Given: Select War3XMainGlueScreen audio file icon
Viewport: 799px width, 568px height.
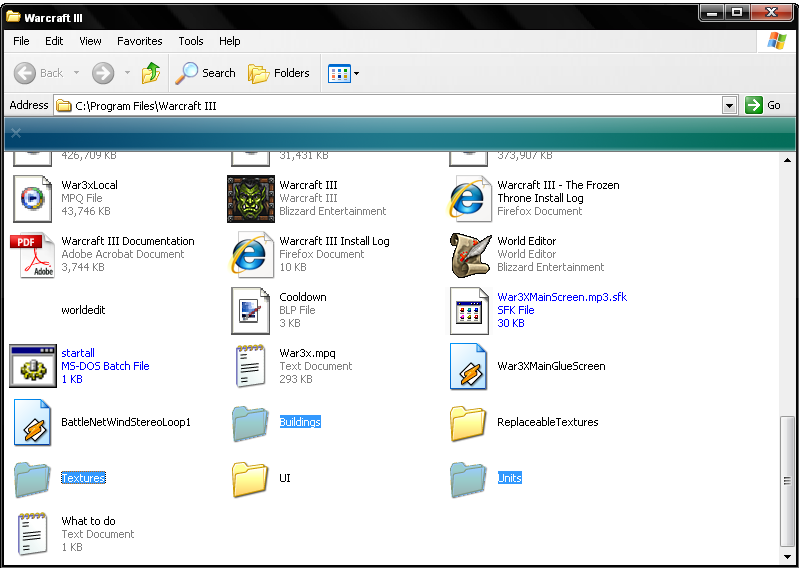Looking at the screenshot, I should (468, 366).
